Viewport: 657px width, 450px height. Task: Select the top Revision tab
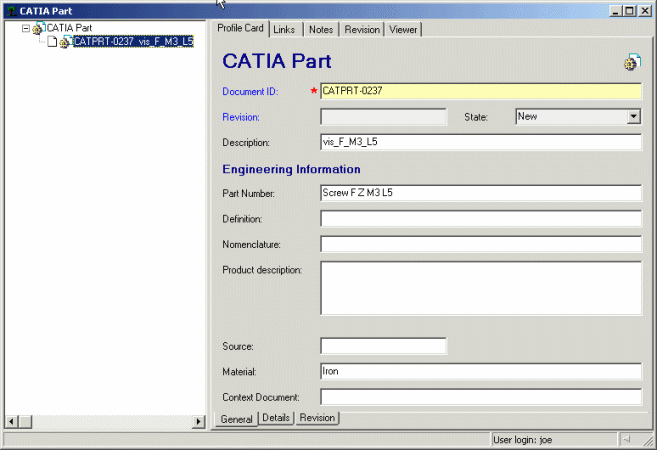pos(361,29)
